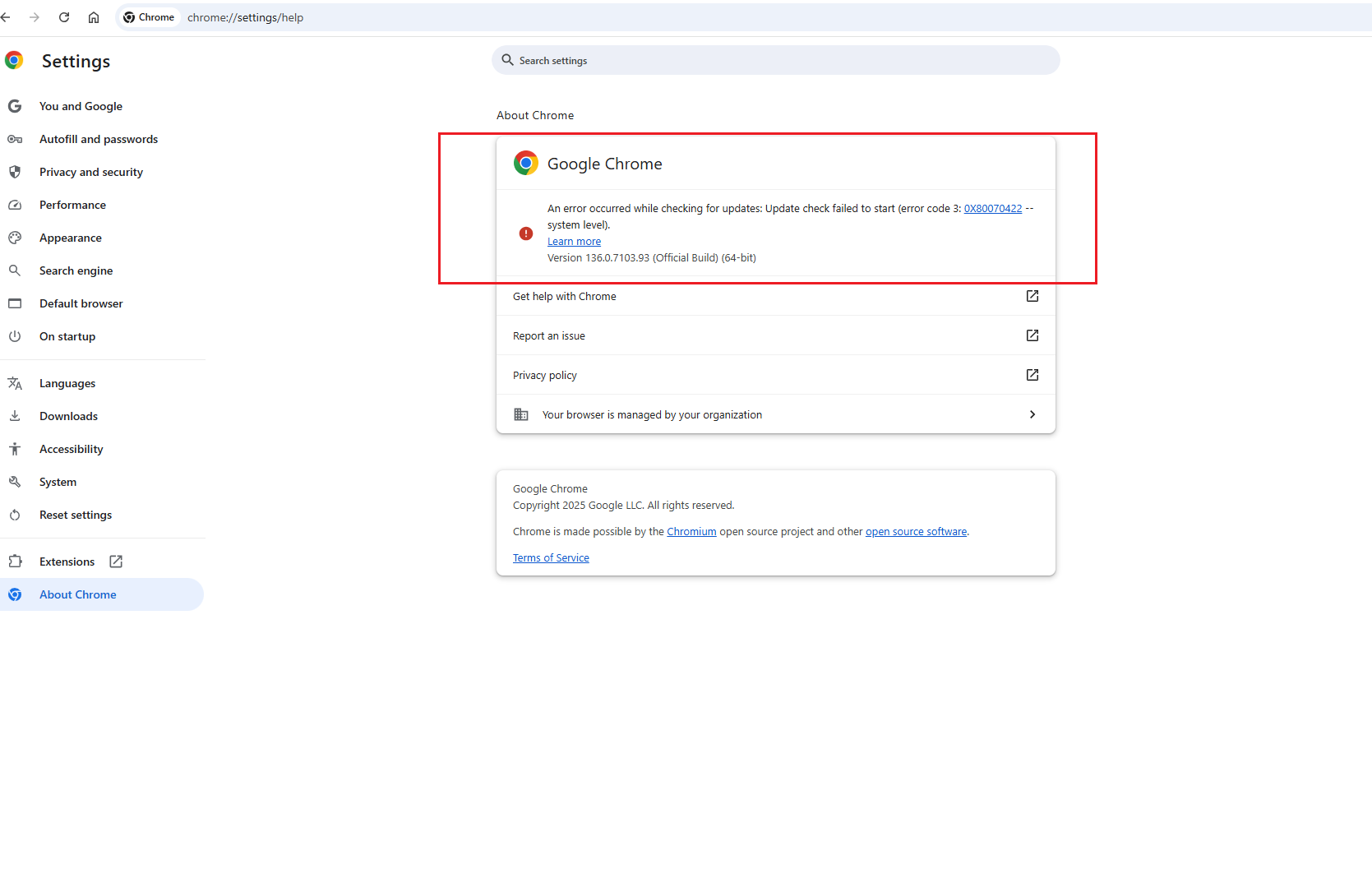Click the restore icon for Reset settings

[15, 515]
